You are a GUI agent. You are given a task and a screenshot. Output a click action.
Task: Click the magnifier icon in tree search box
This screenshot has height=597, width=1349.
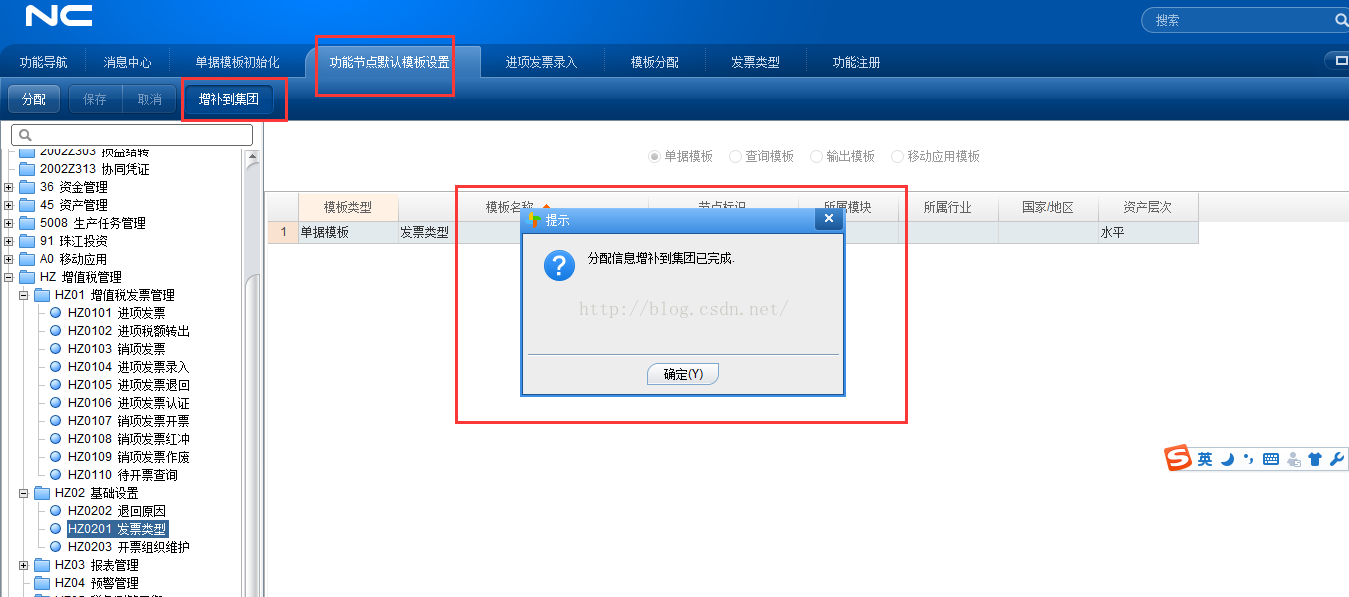26,135
